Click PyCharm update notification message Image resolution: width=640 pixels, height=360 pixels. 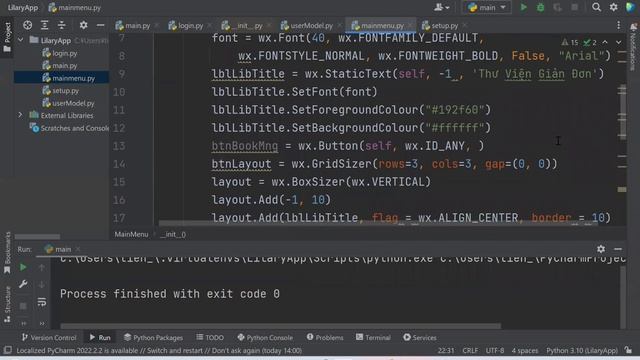click(x=159, y=350)
